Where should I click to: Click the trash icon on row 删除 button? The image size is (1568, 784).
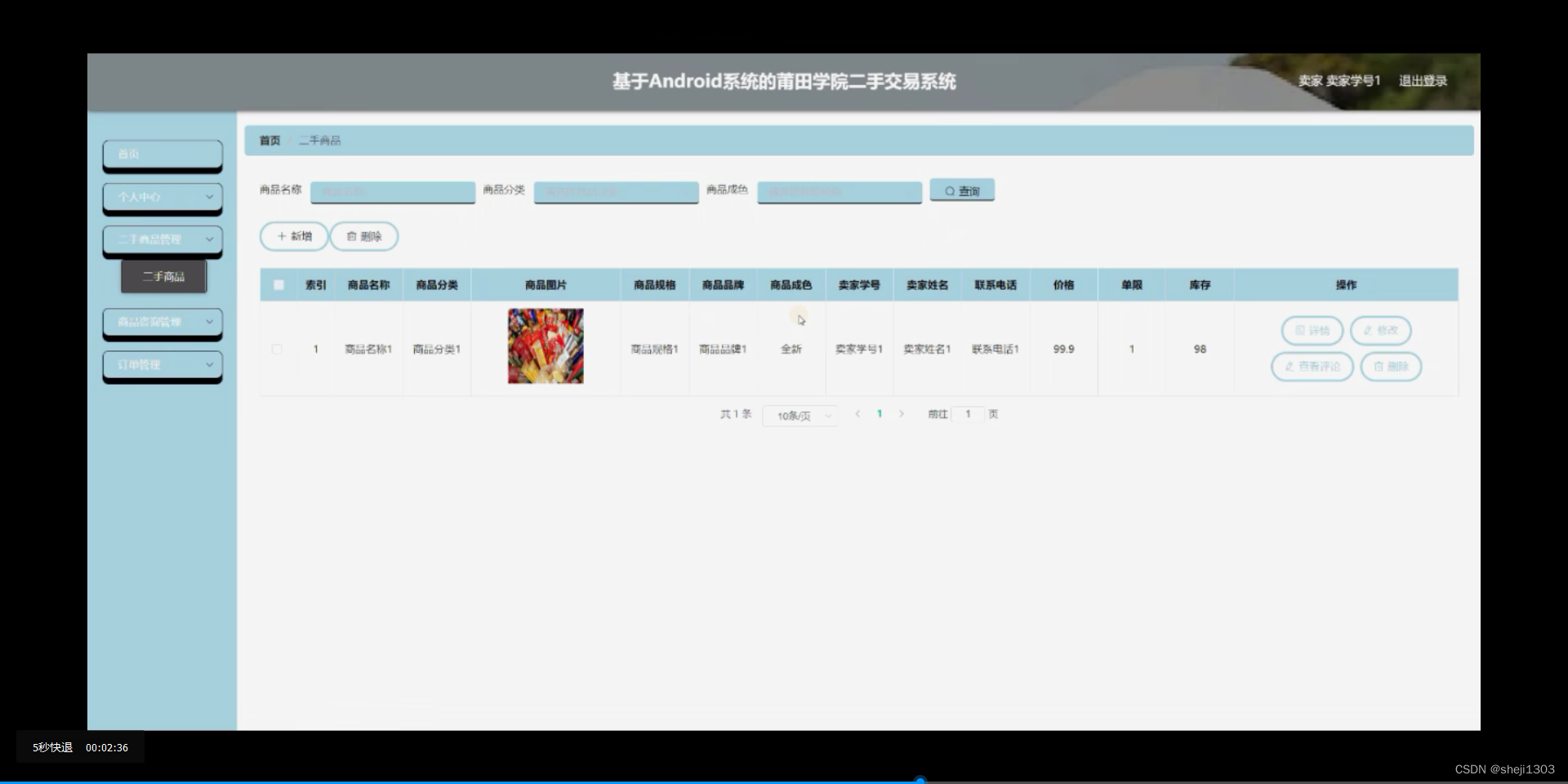(1379, 367)
